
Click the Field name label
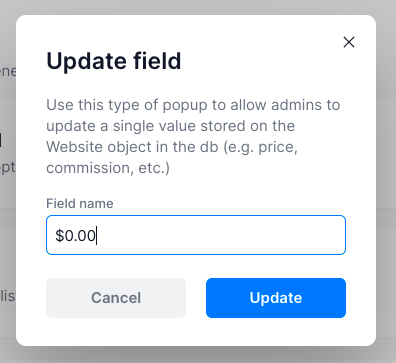pos(80,203)
